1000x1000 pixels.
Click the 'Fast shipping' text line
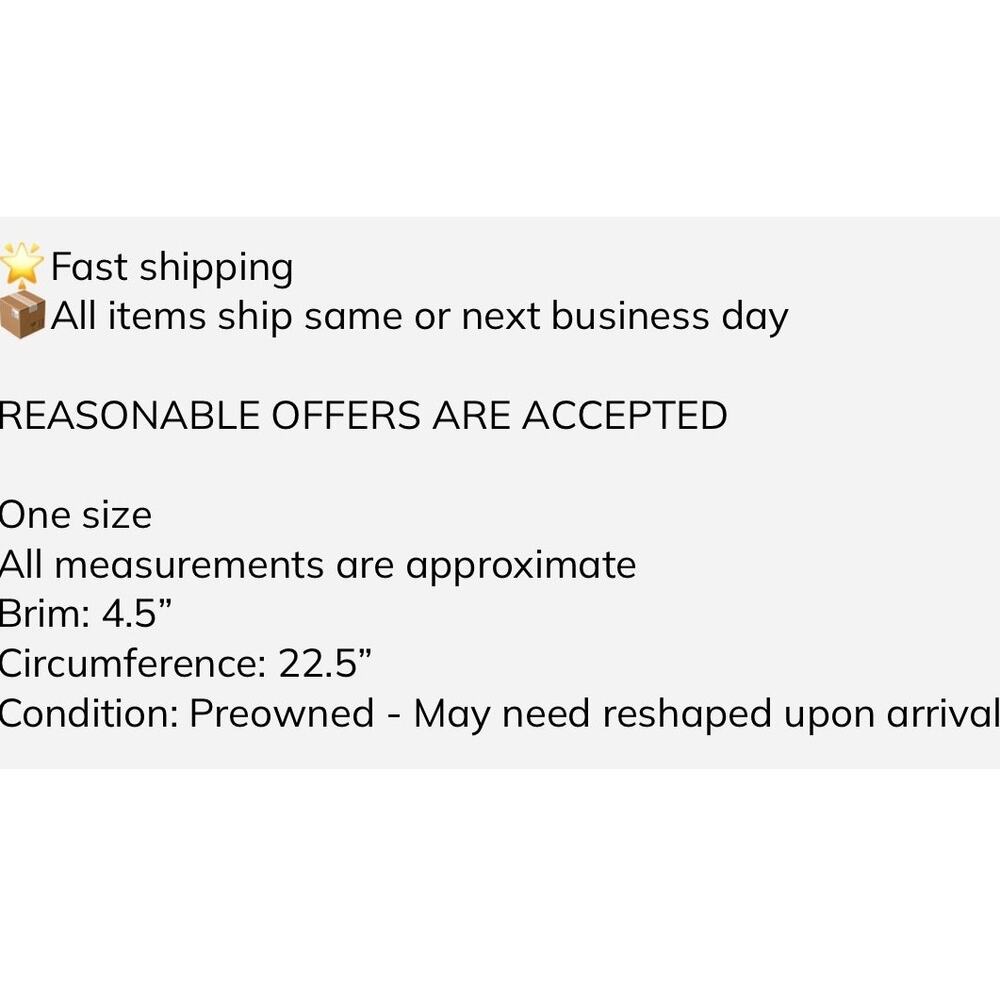172,267
